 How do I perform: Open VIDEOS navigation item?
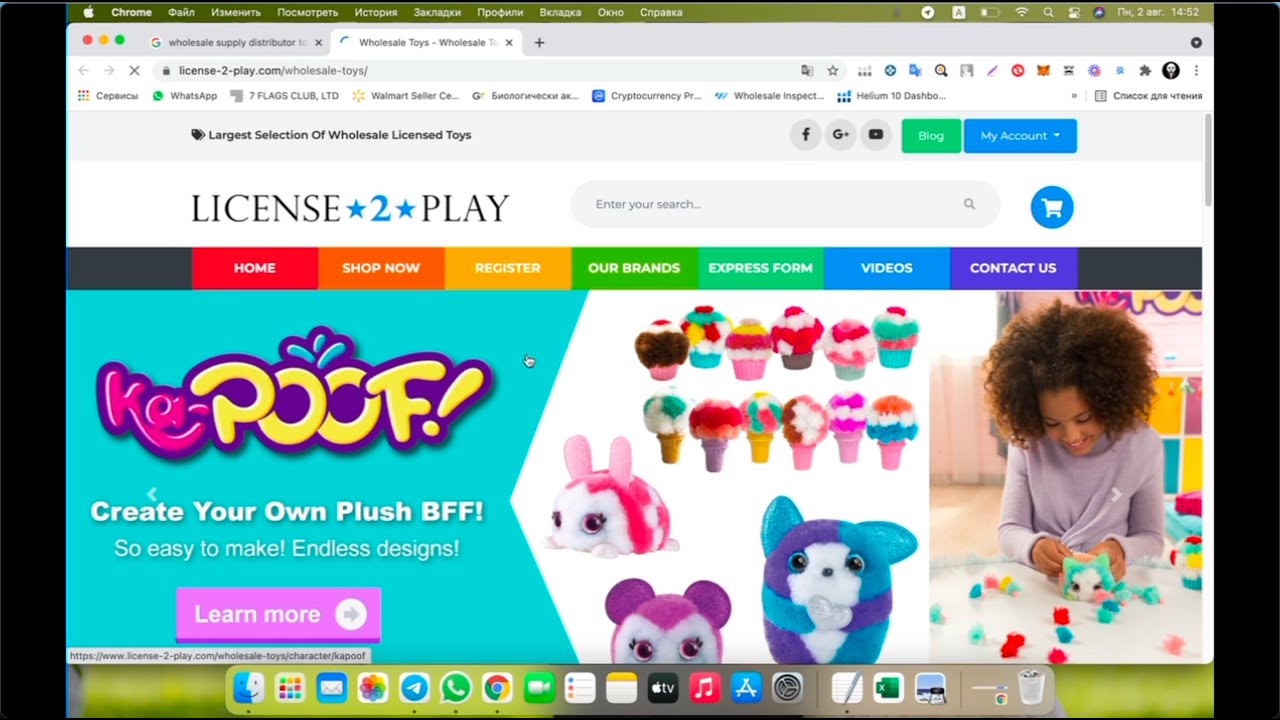coord(887,268)
